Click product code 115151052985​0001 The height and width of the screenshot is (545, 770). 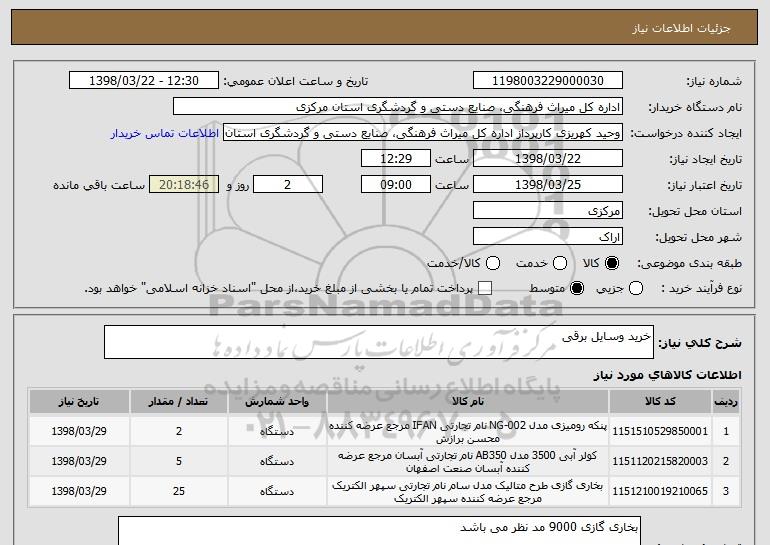[x=660, y=432]
